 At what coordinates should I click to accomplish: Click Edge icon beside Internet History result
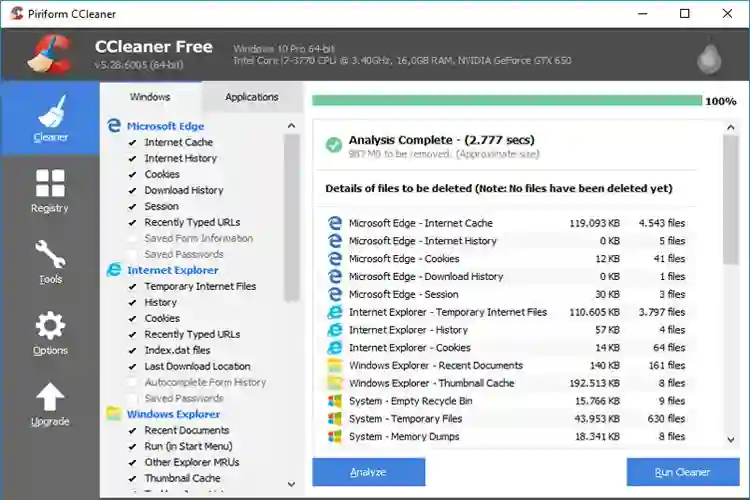pyautogui.click(x=335, y=241)
